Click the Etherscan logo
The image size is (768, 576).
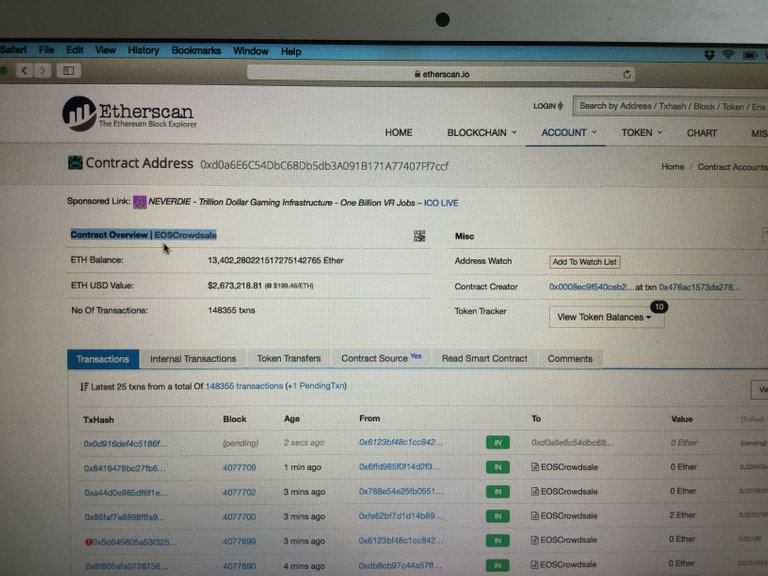(129, 114)
